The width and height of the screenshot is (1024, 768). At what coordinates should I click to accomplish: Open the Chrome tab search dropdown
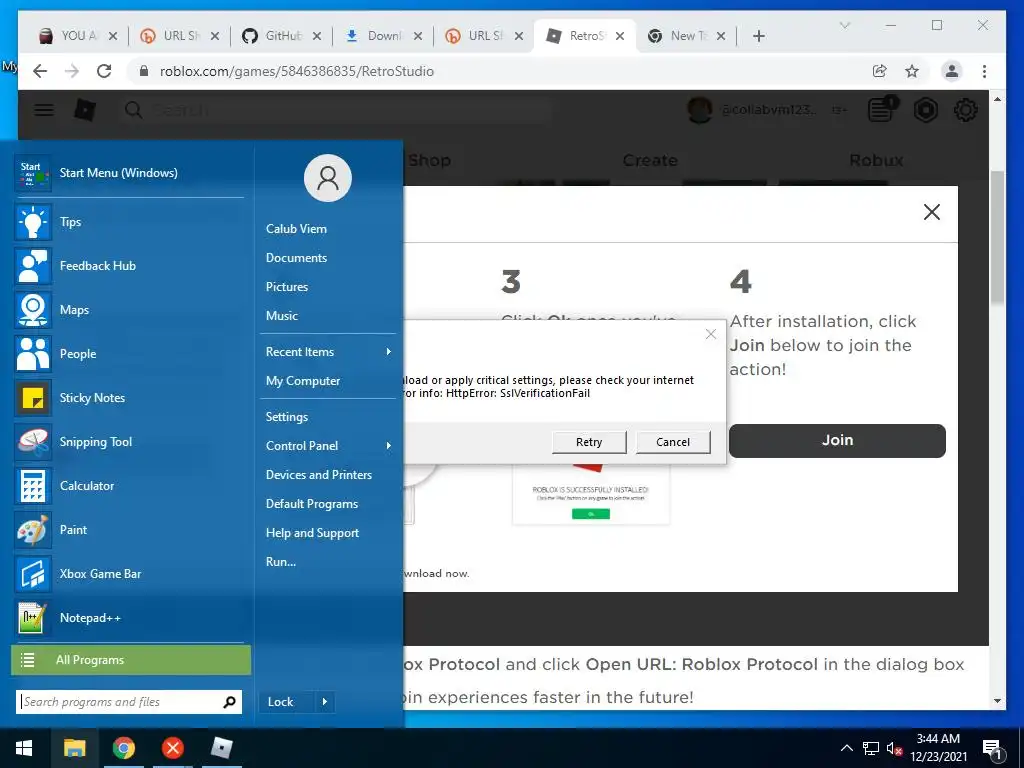844,25
